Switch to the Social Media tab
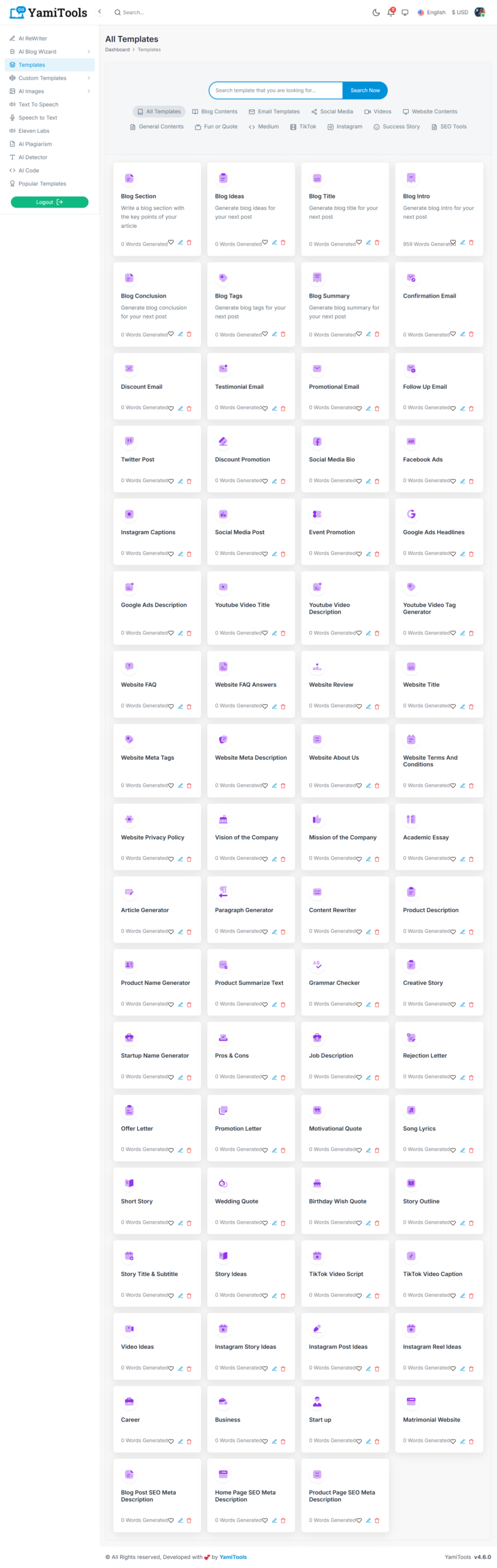Screen dimensions: 497x1568 click(x=332, y=111)
